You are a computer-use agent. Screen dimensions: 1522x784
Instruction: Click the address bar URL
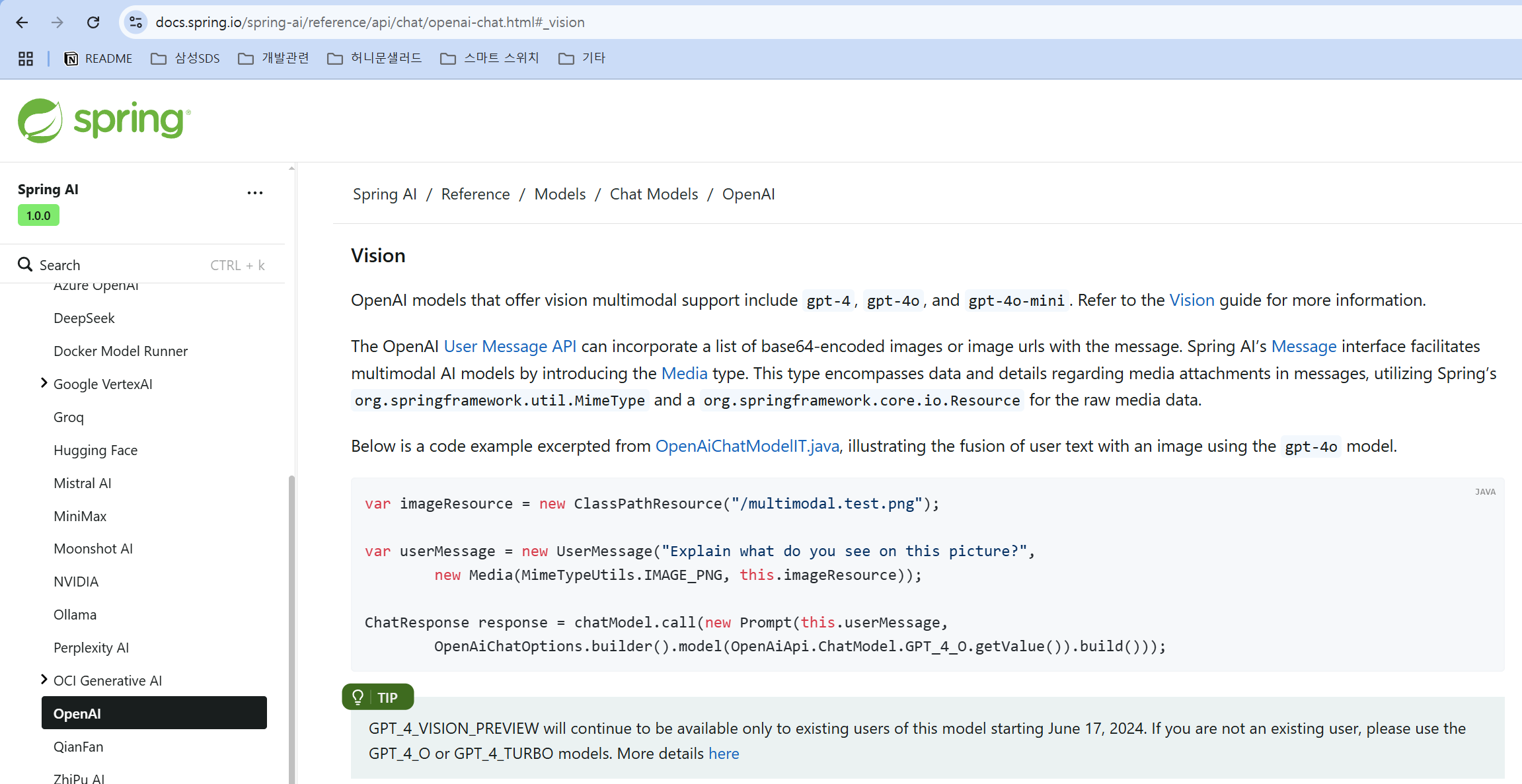pyautogui.click(x=370, y=22)
